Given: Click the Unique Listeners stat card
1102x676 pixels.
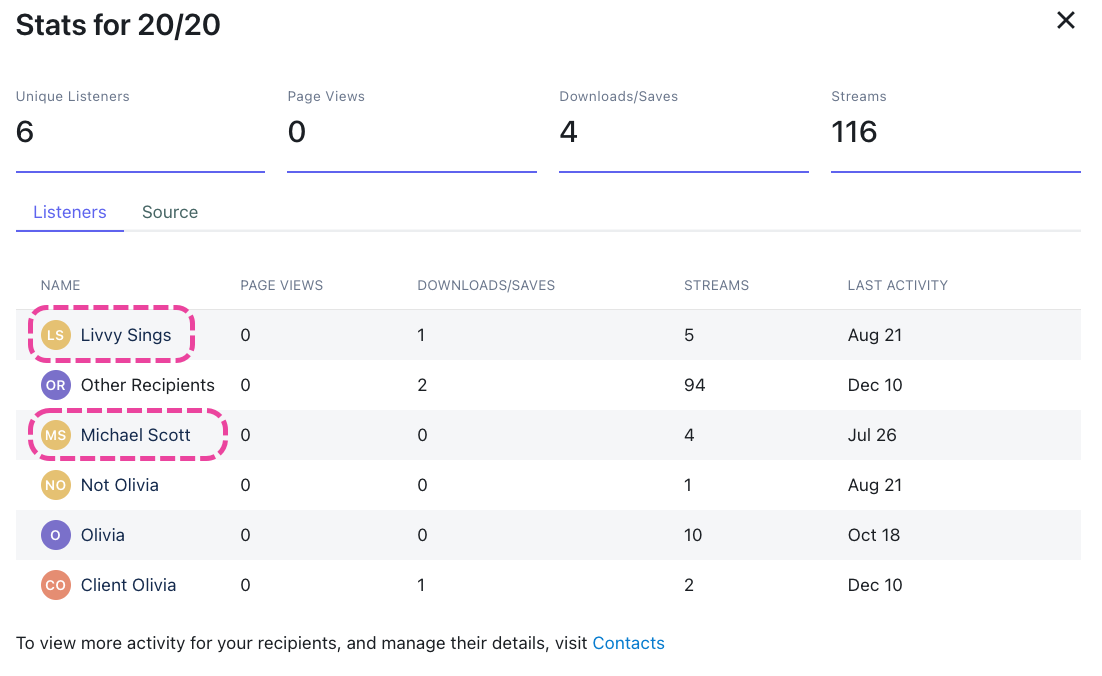Looking at the screenshot, I should [140, 128].
